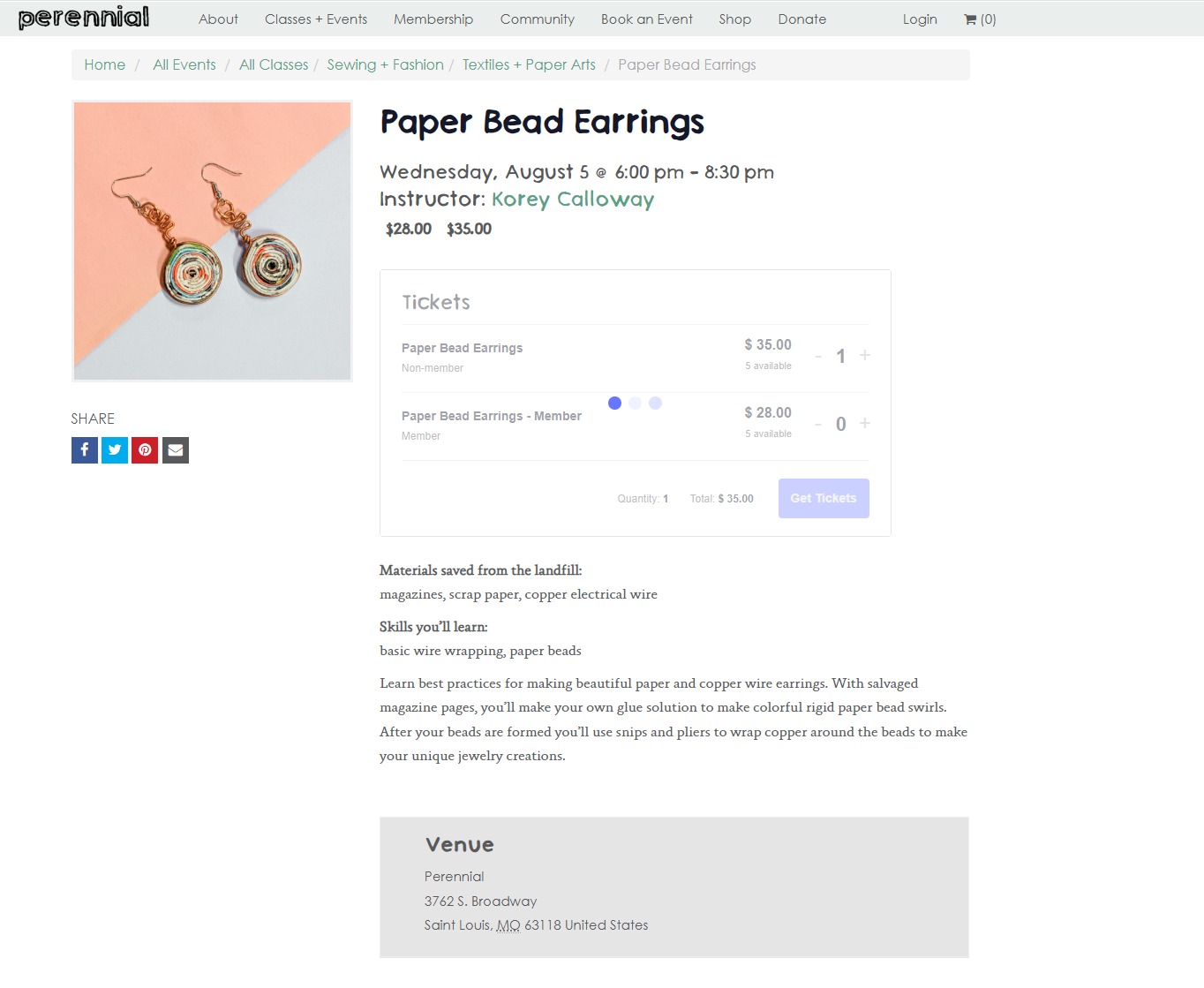Open the Community menu item
The image size is (1204, 988).
tap(538, 19)
